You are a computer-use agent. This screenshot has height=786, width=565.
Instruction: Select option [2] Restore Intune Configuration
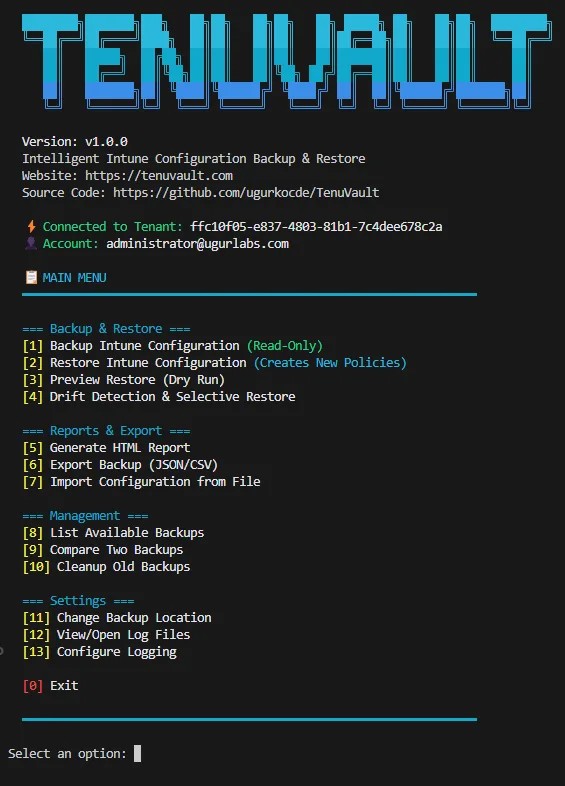coord(215,362)
